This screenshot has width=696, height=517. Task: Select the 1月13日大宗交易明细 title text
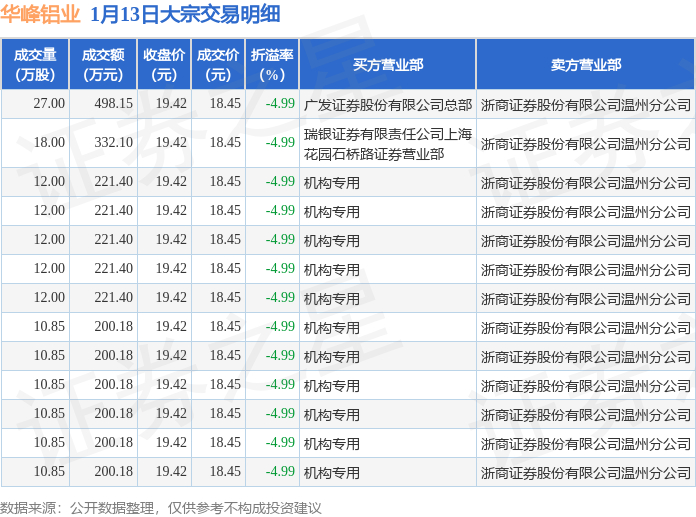pos(185,14)
